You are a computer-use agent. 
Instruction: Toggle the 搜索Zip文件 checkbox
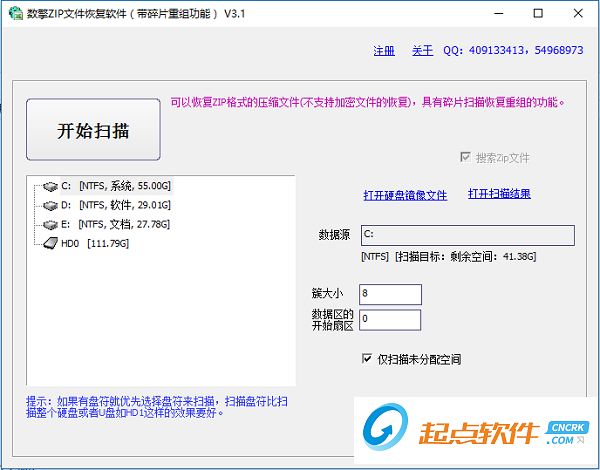[x=465, y=157]
